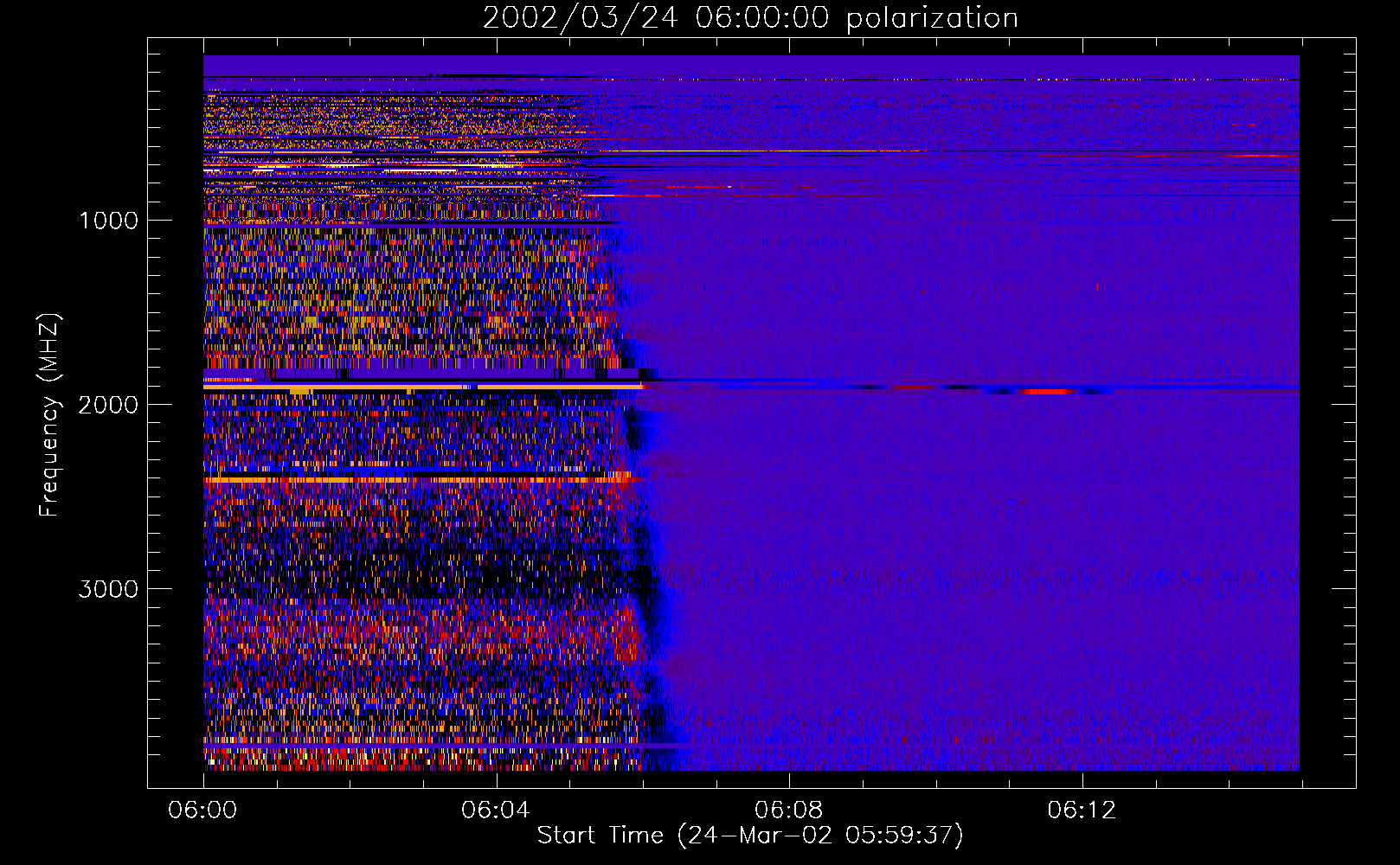Click the 1000 frequency tick label
1400x865 pixels.
tap(108, 221)
